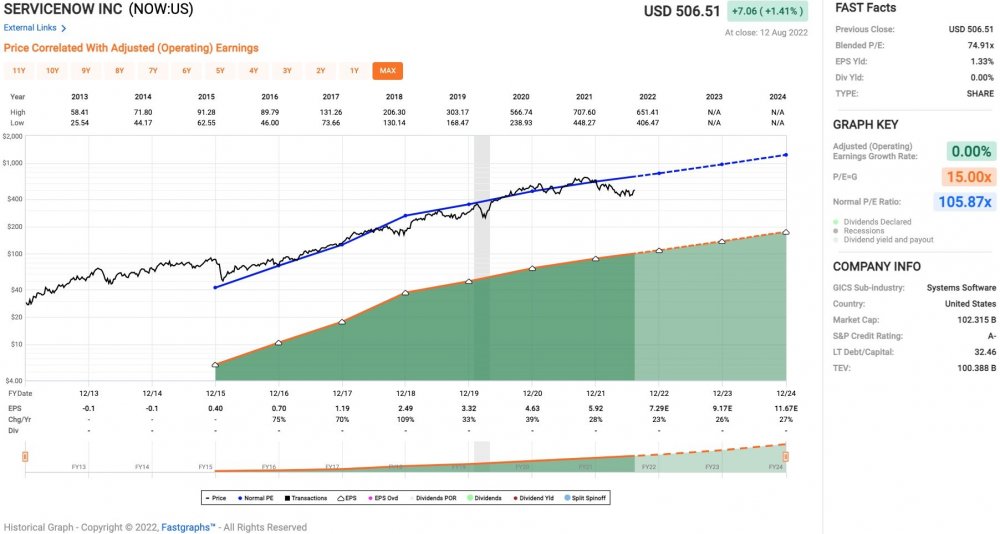Click the EPS triangle marker at 12/16
The height and width of the screenshot is (534, 1000).
(x=279, y=343)
